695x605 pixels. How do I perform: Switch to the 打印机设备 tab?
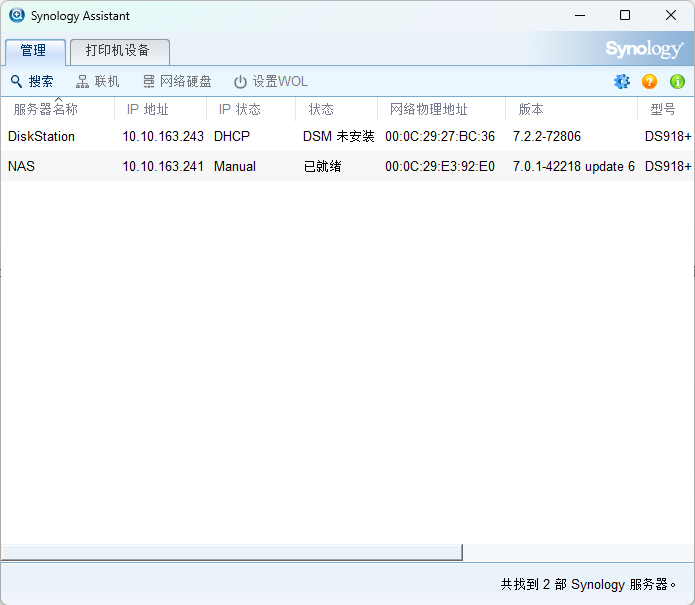pos(120,52)
